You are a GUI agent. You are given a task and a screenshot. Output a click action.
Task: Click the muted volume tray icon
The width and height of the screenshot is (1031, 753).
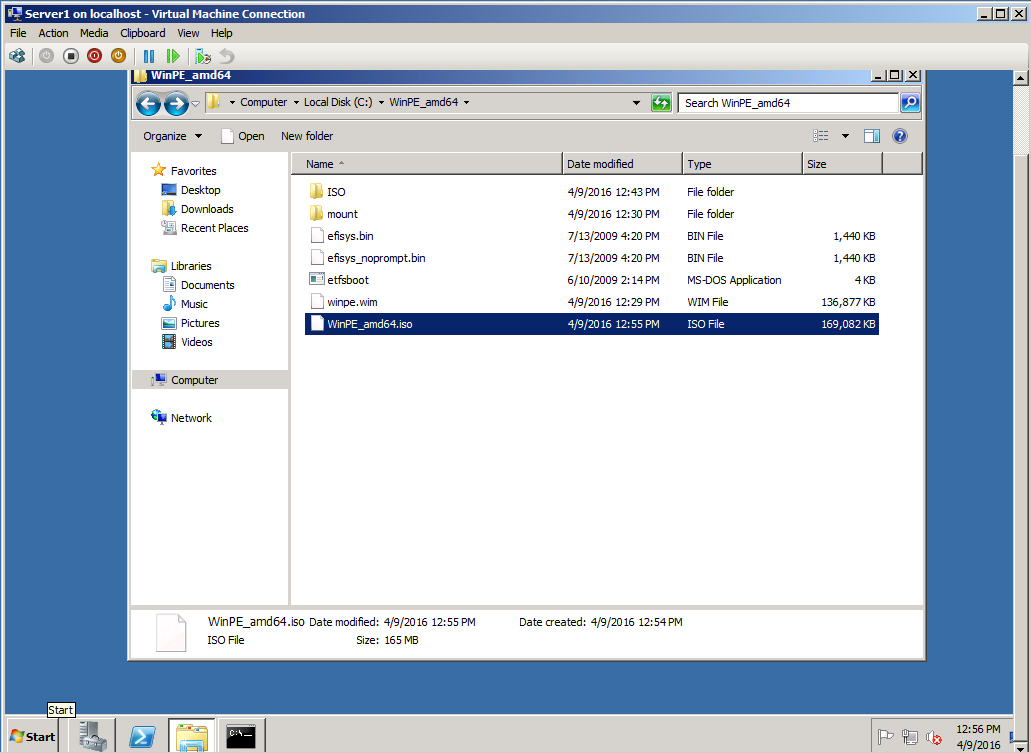934,737
